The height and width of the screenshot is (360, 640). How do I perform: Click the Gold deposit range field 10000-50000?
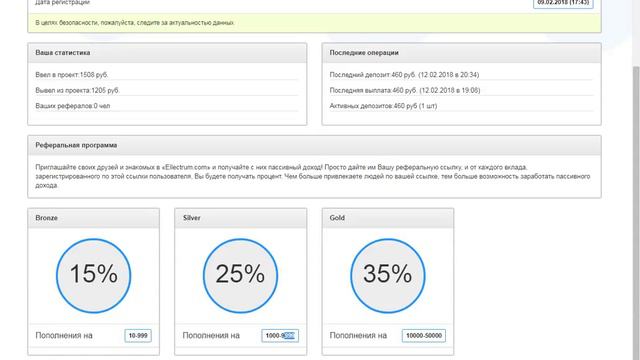[424, 336]
